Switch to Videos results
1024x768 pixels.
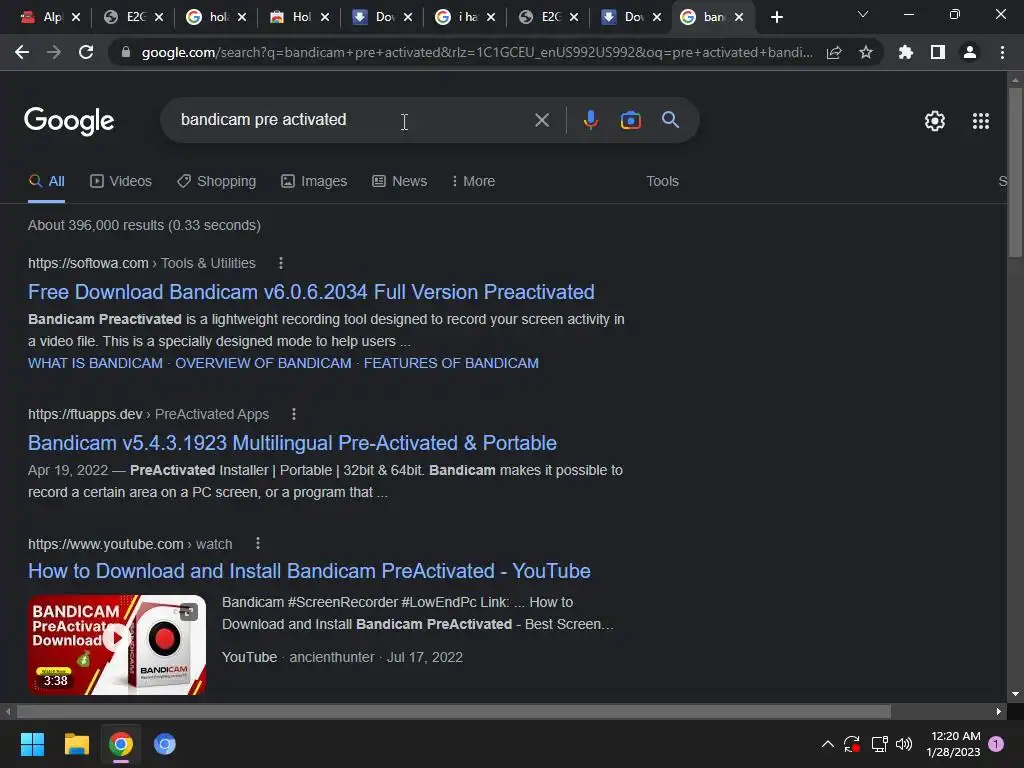(x=121, y=182)
